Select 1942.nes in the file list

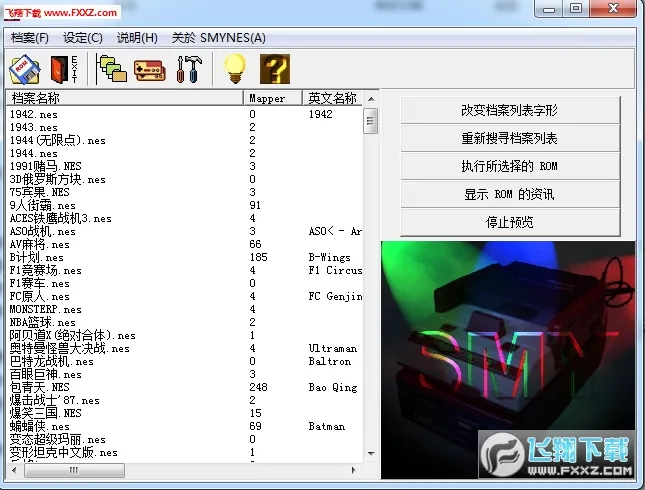34,114
